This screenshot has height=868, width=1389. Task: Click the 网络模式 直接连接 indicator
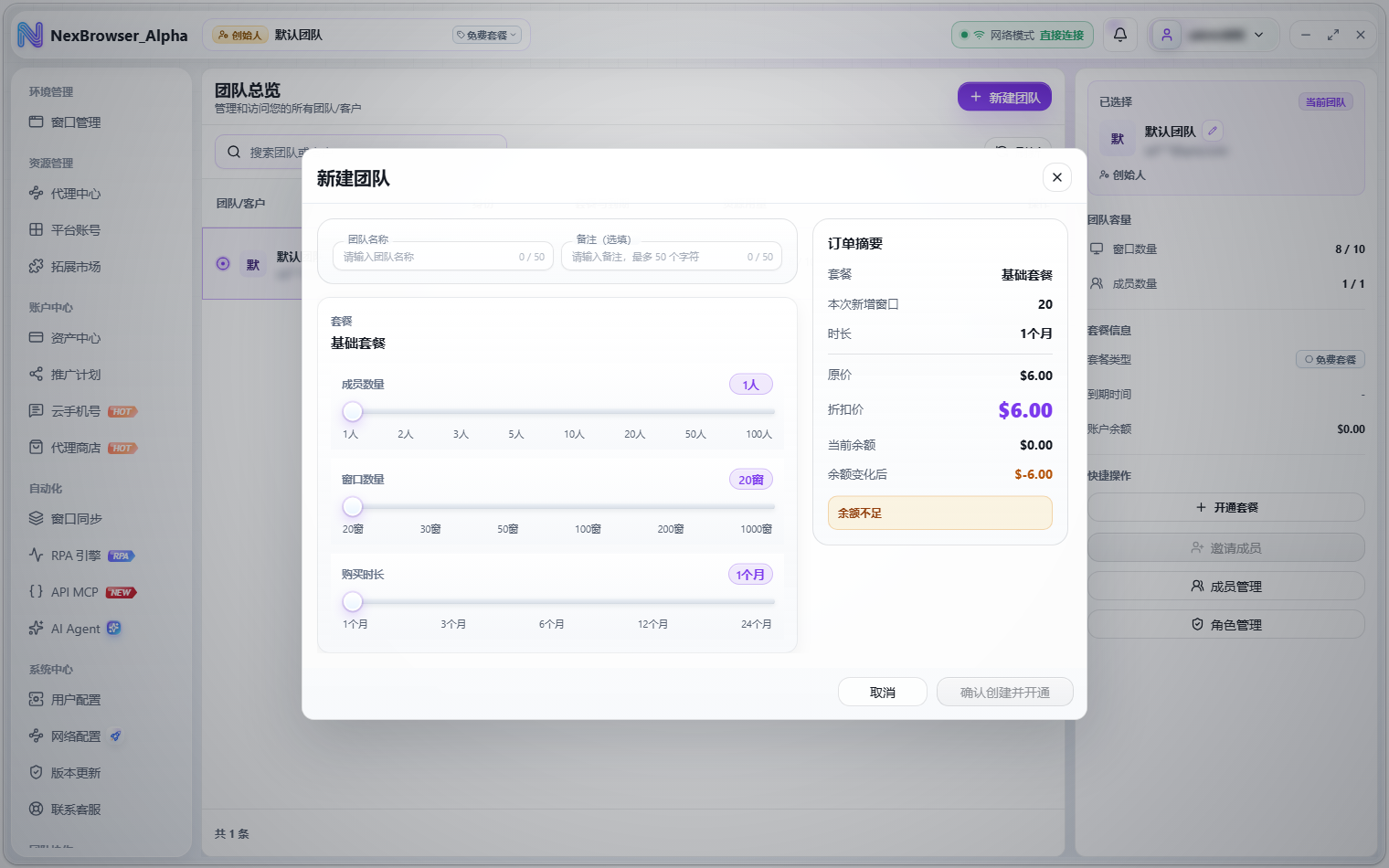[1022, 35]
